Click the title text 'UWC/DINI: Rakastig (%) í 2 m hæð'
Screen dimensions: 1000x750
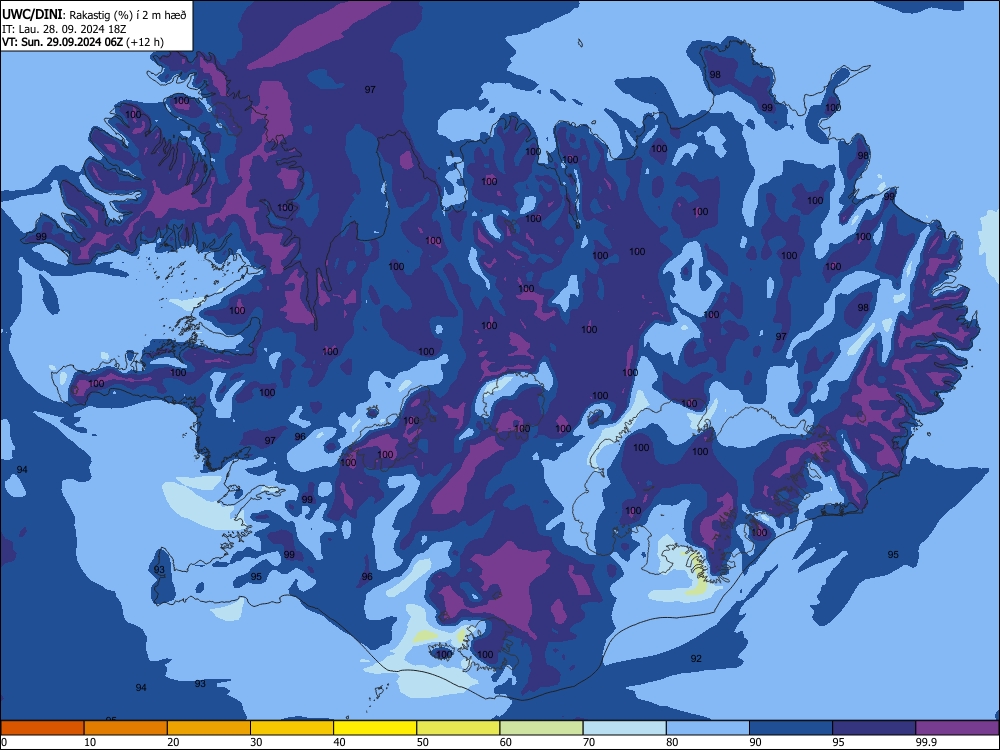94,15
